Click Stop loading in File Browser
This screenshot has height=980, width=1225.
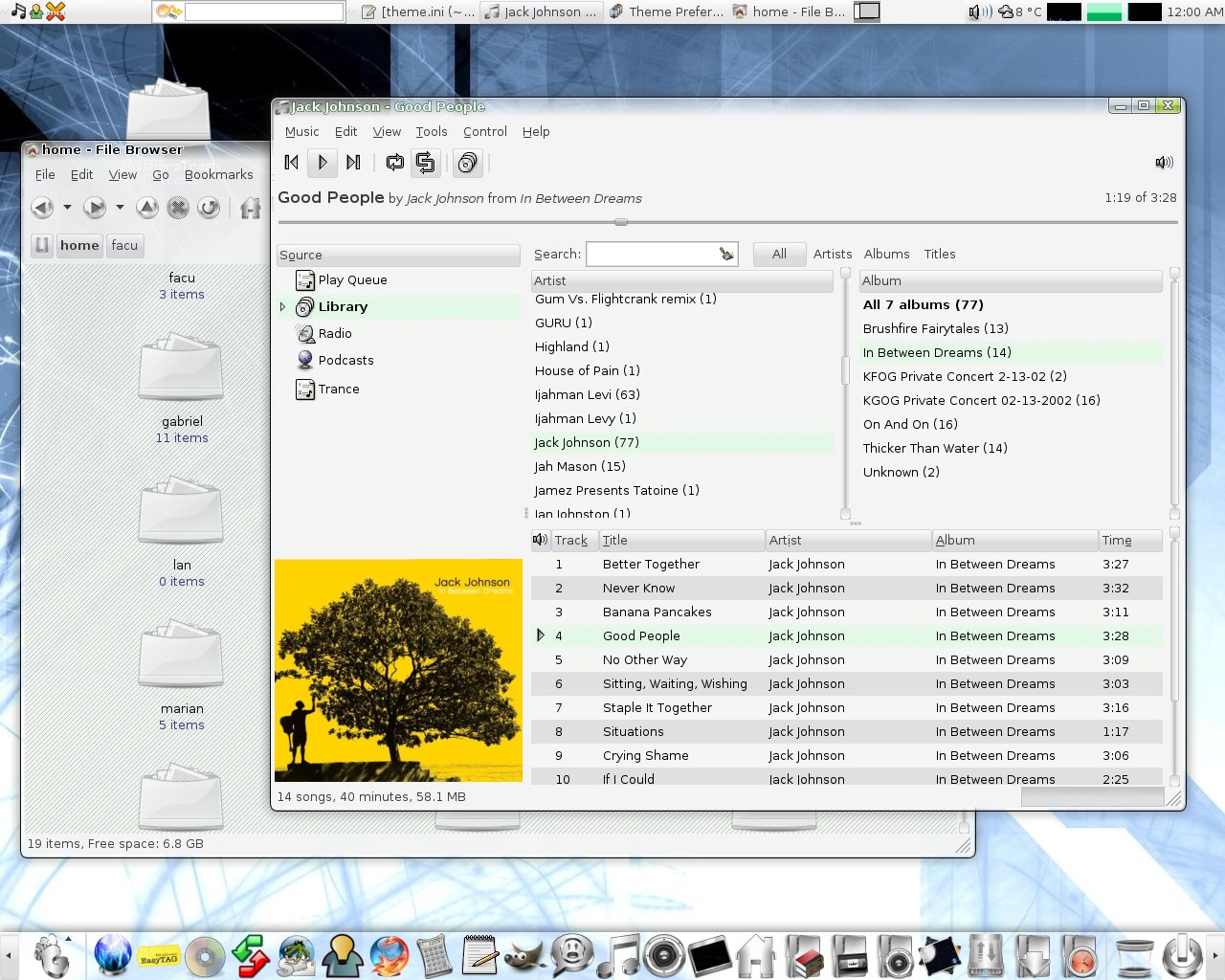click(178, 207)
